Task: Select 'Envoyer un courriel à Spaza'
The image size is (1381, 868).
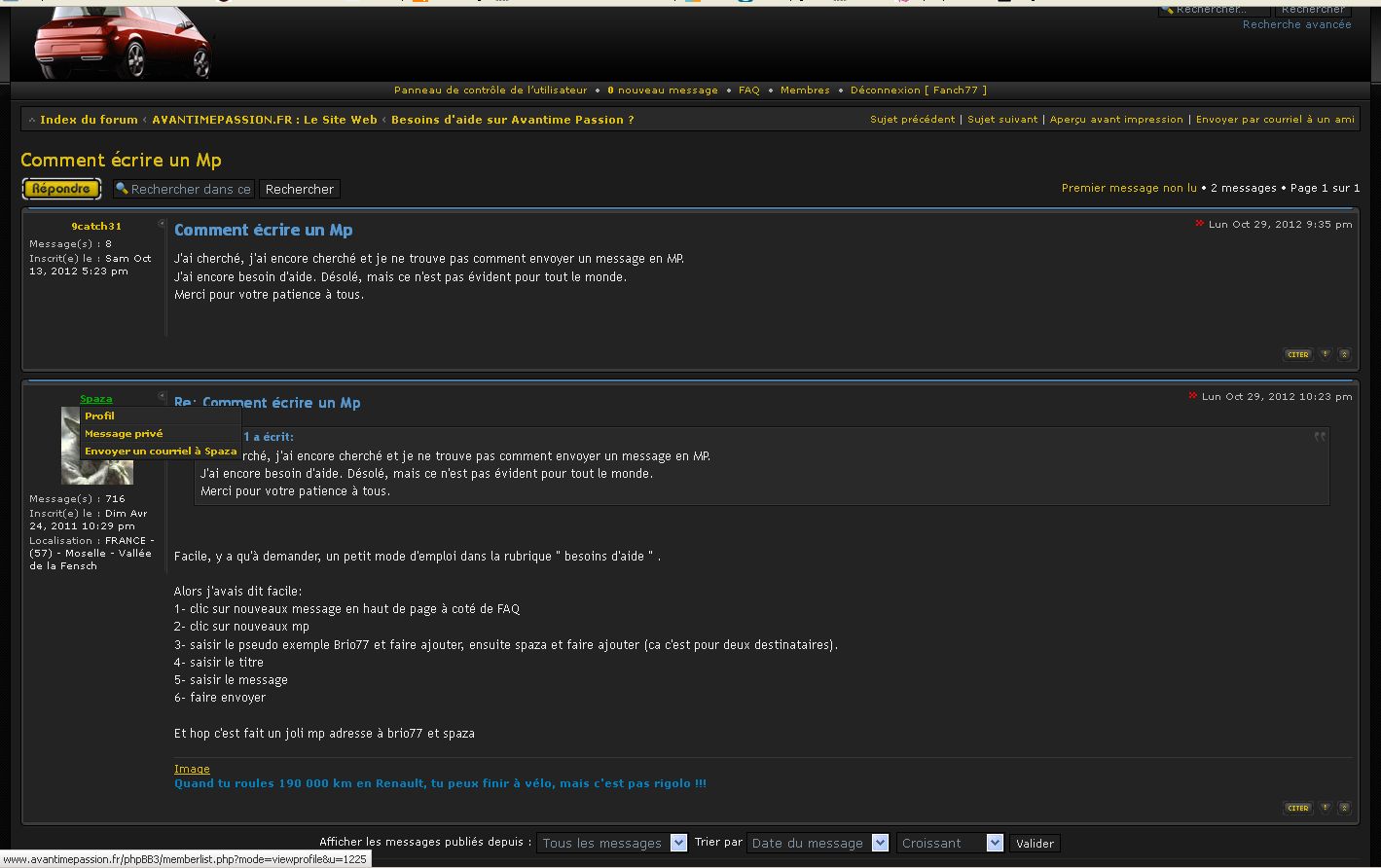Action: click(161, 452)
